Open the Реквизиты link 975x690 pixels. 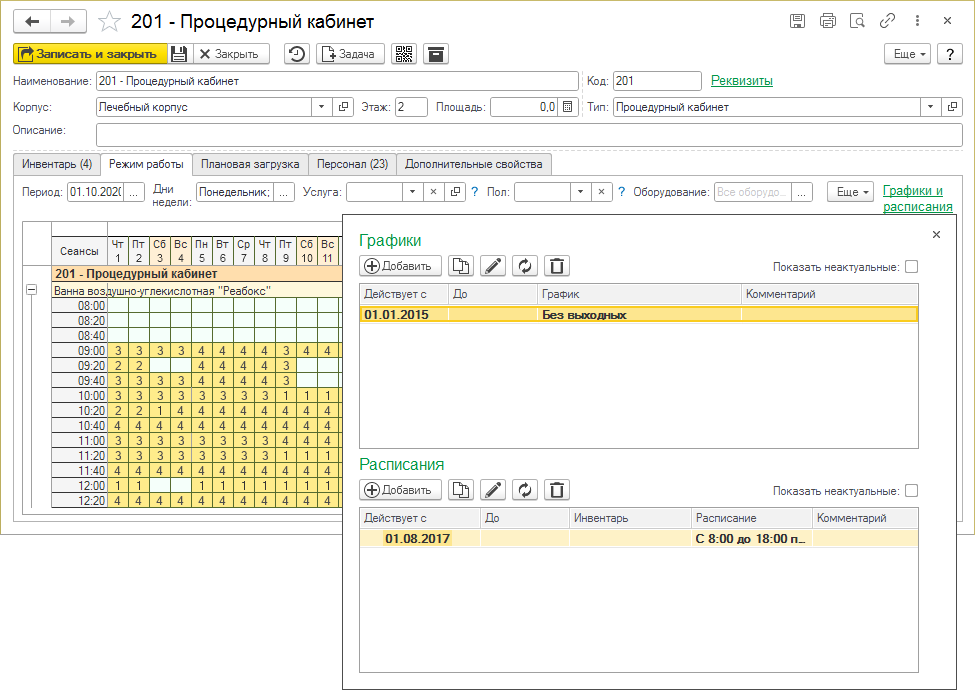pyautogui.click(x=741, y=81)
